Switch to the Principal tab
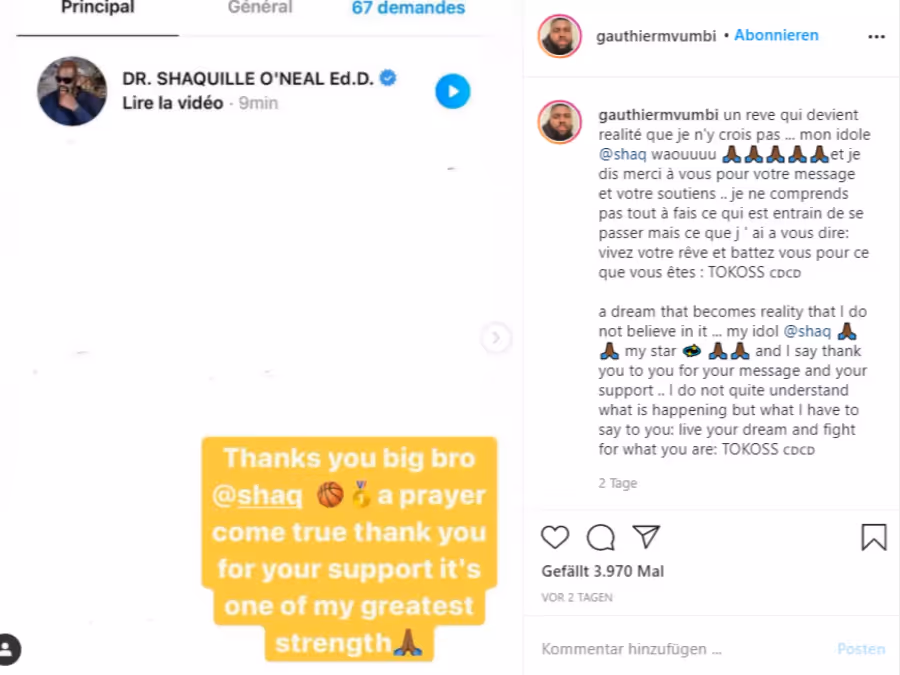This screenshot has height=675, width=900. (x=98, y=7)
